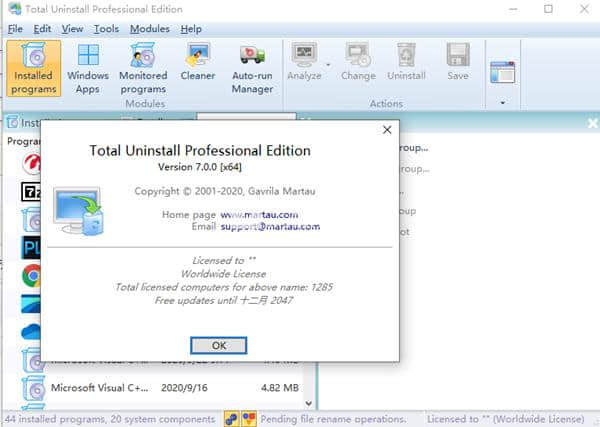
Task: Close the About dialog with X
Action: 387,130
